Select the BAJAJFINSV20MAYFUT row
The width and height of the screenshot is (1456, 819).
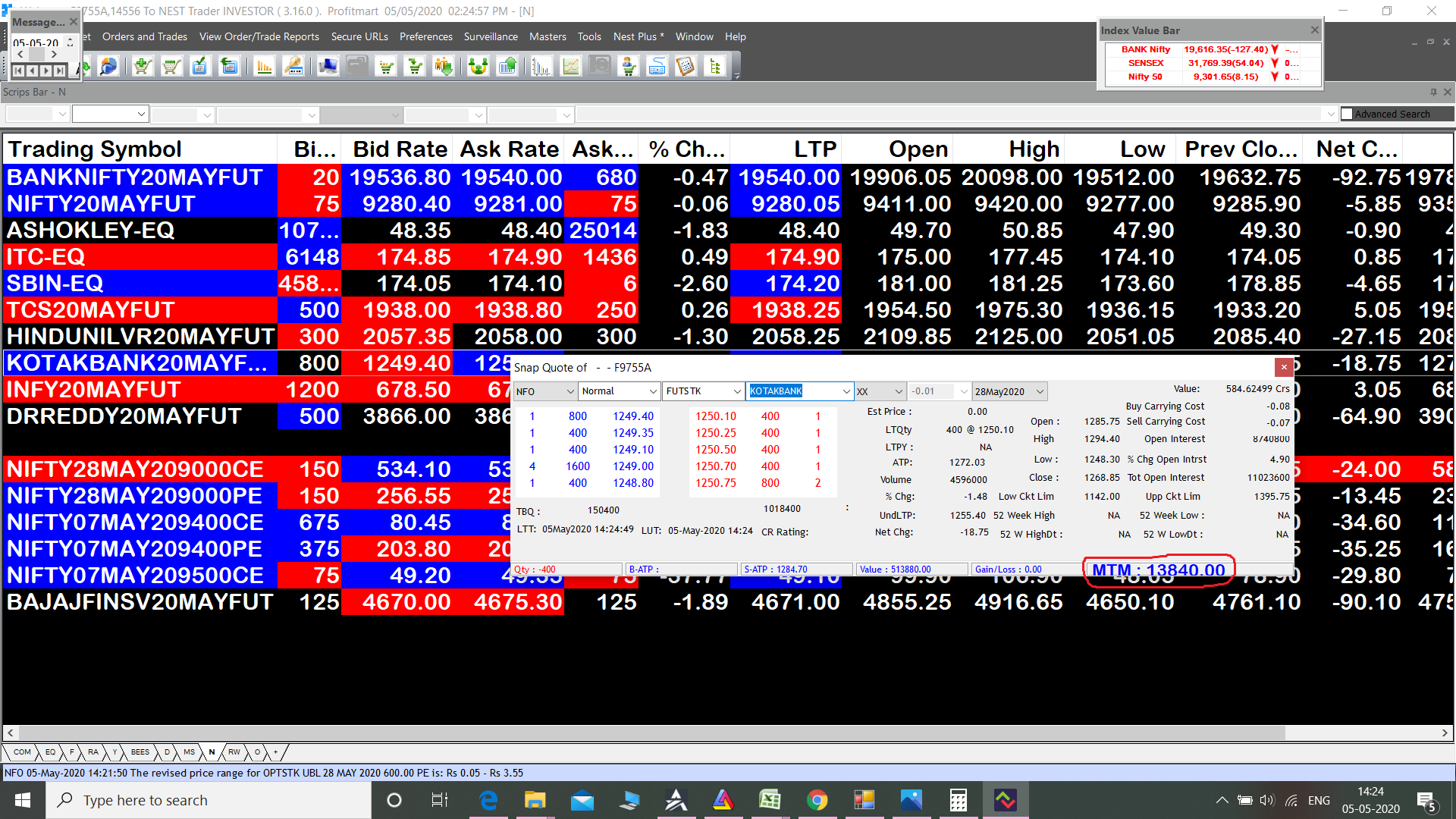coord(728,602)
